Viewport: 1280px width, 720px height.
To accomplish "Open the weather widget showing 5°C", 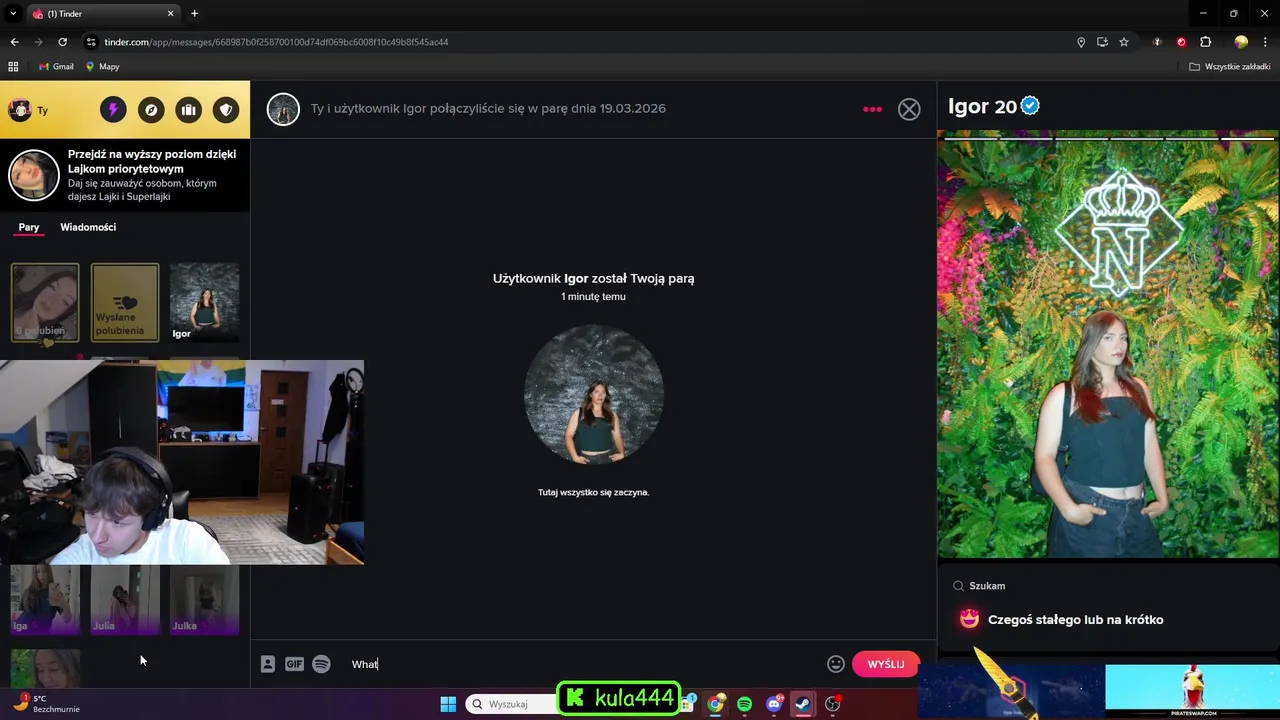I will click(46, 704).
